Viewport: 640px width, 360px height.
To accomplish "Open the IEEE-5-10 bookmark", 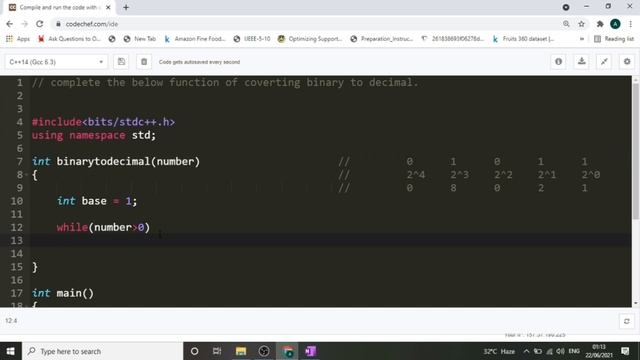I will pos(252,39).
